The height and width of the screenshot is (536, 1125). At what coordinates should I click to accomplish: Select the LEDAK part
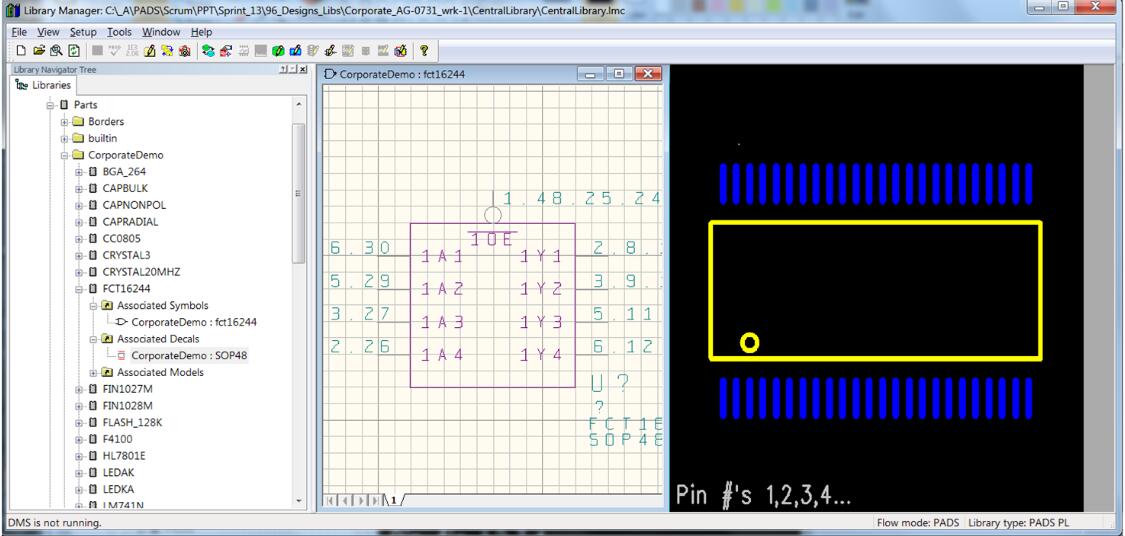[118, 473]
